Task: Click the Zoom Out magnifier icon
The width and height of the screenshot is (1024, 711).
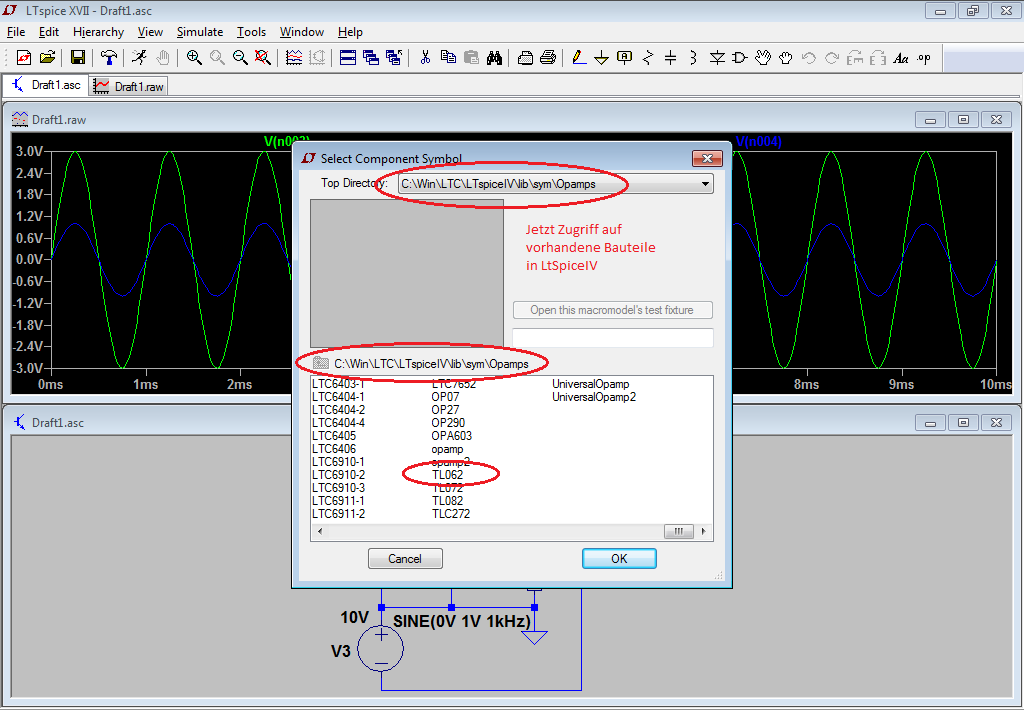Action: (240, 58)
